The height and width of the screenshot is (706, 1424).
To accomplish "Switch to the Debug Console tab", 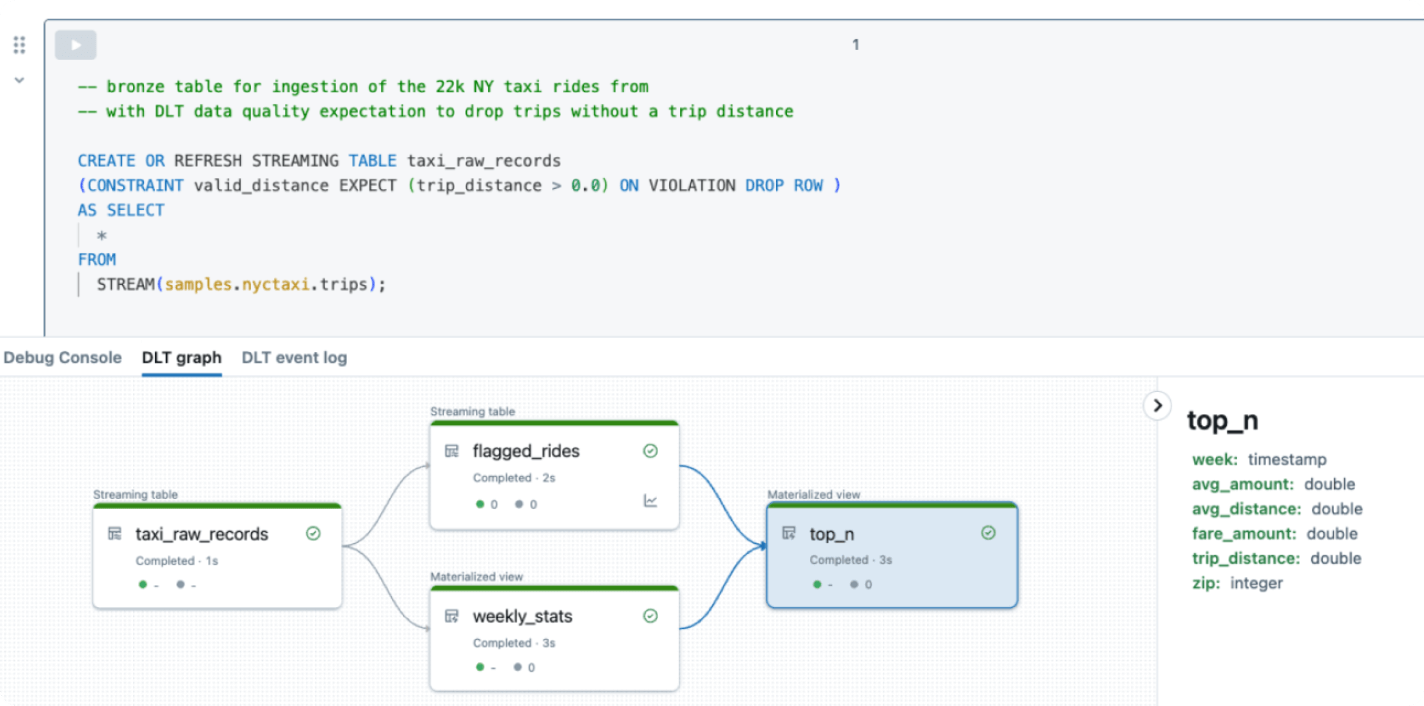I will pyautogui.click(x=63, y=357).
